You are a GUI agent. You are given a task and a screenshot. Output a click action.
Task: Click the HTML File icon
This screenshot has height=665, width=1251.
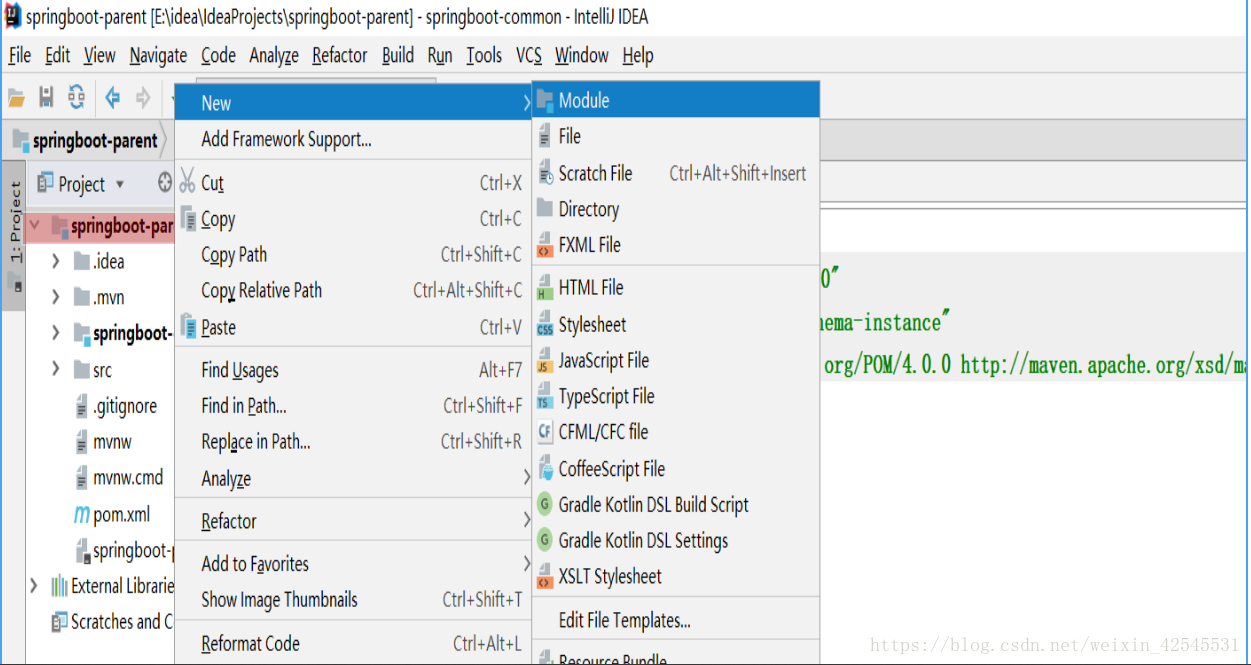545,288
